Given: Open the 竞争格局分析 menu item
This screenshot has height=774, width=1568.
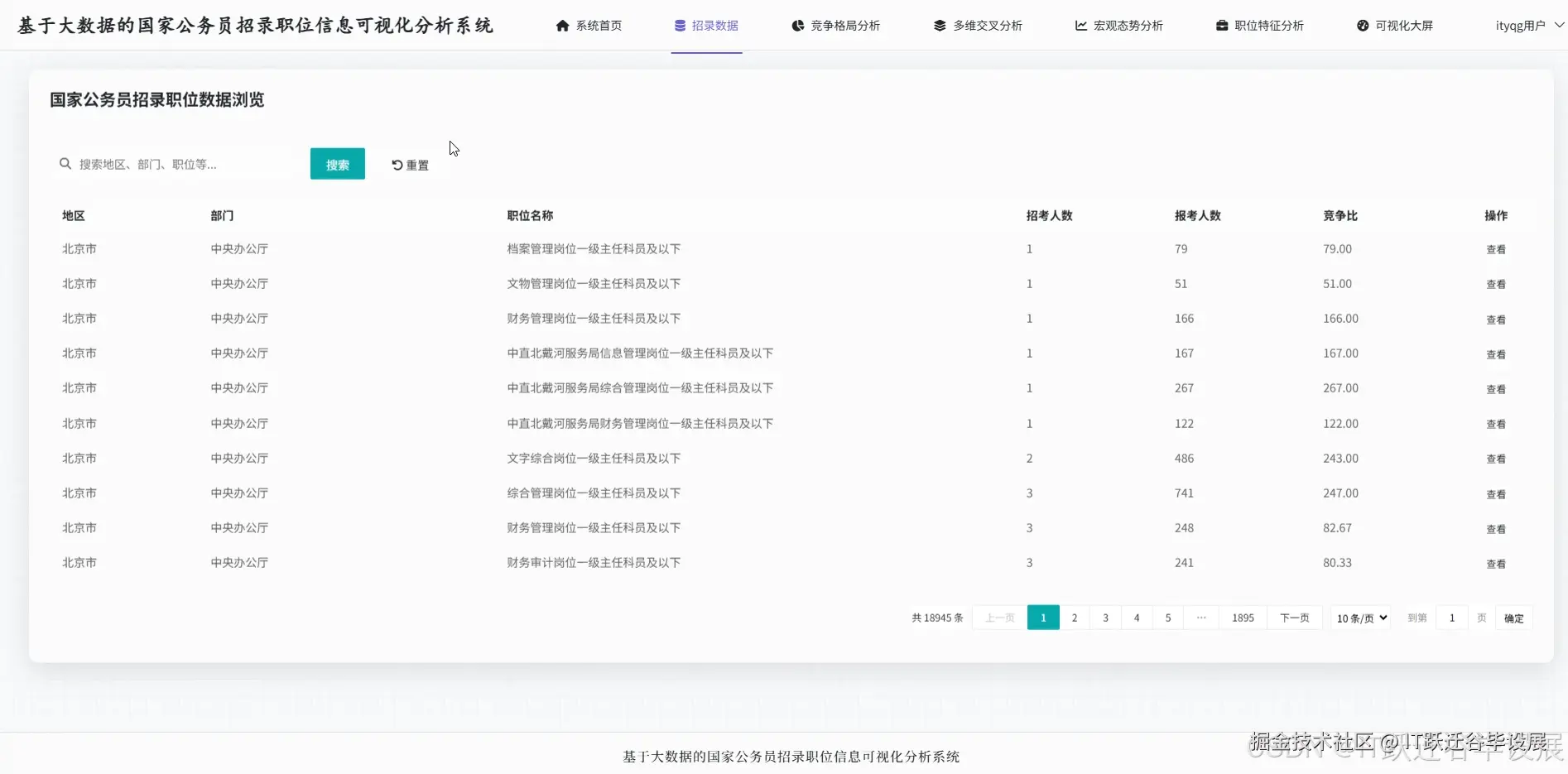Looking at the screenshot, I should [837, 25].
